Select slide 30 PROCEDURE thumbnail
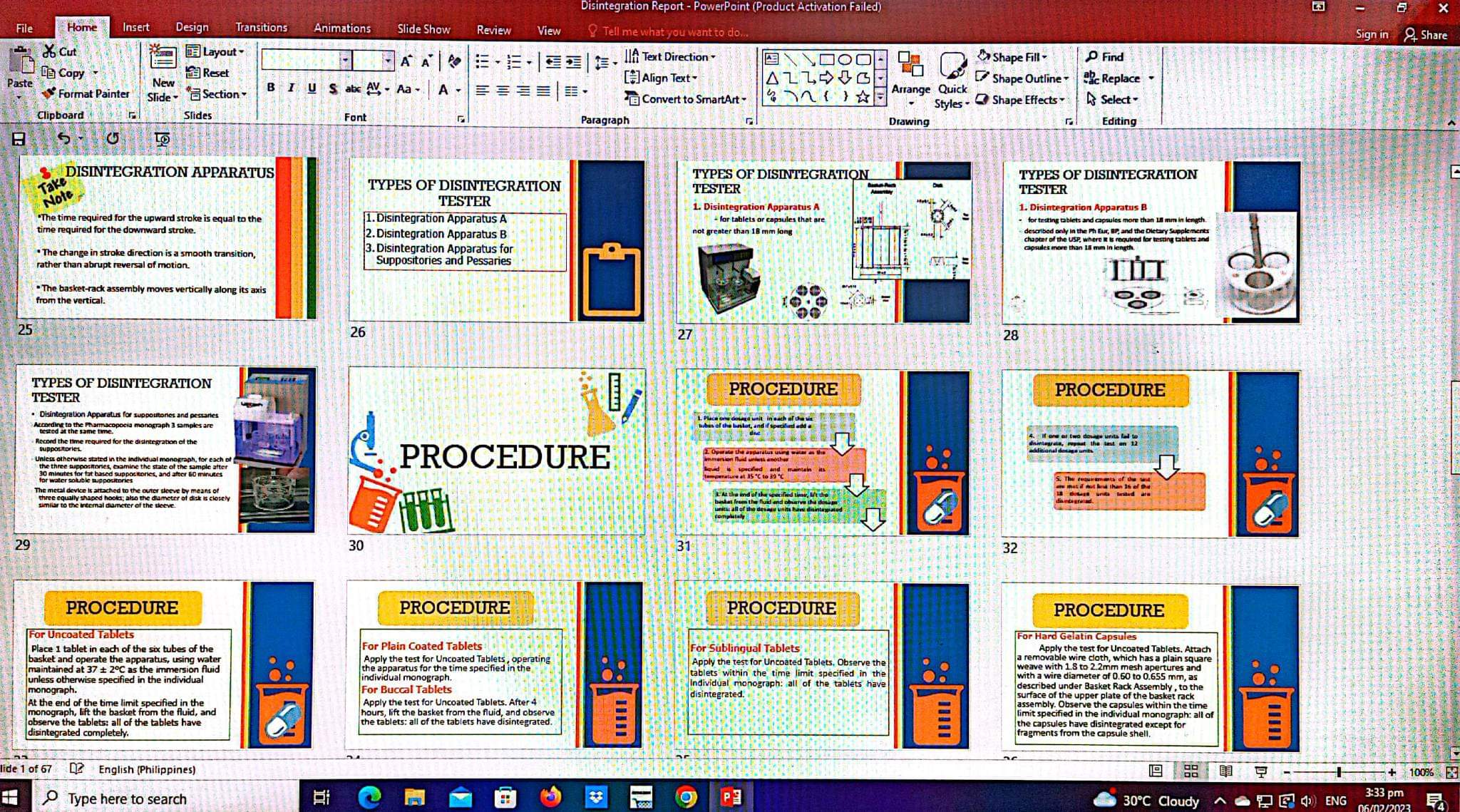The width and height of the screenshot is (1460, 812). 496,451
